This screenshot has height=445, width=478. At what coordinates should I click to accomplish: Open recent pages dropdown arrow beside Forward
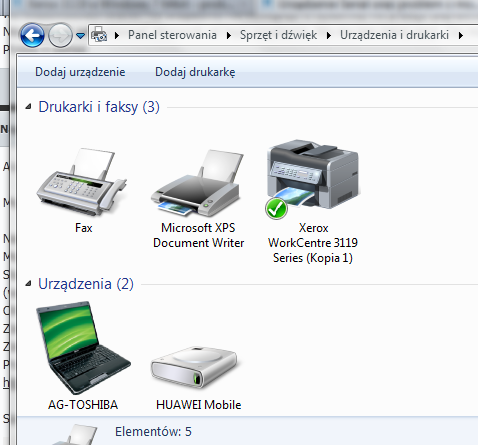[x=80, y=35]
